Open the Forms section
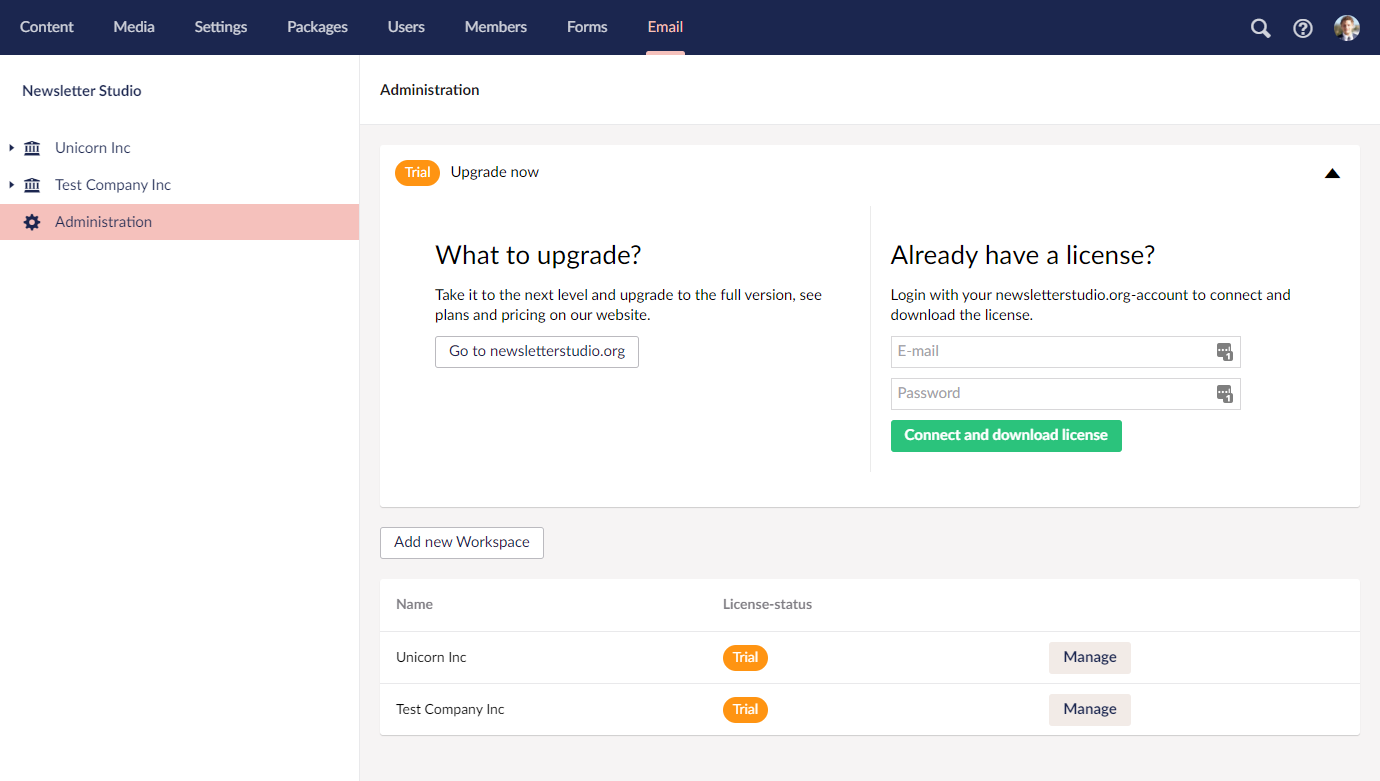Screen dimensions: 1380x781 587,27
